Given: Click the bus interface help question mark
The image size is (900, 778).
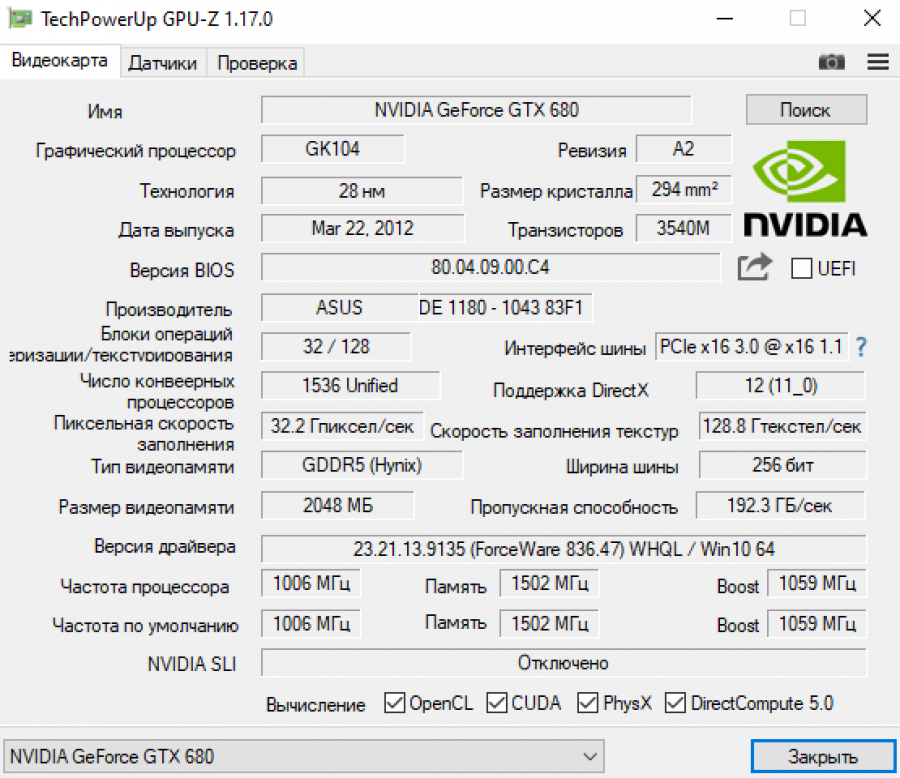Looking at the screenshot, I should click(862, 347).
